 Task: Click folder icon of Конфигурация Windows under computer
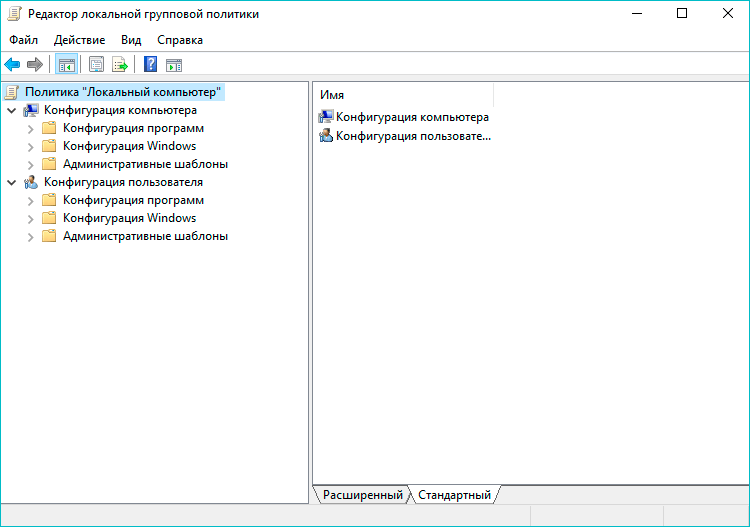click(49, 146)
